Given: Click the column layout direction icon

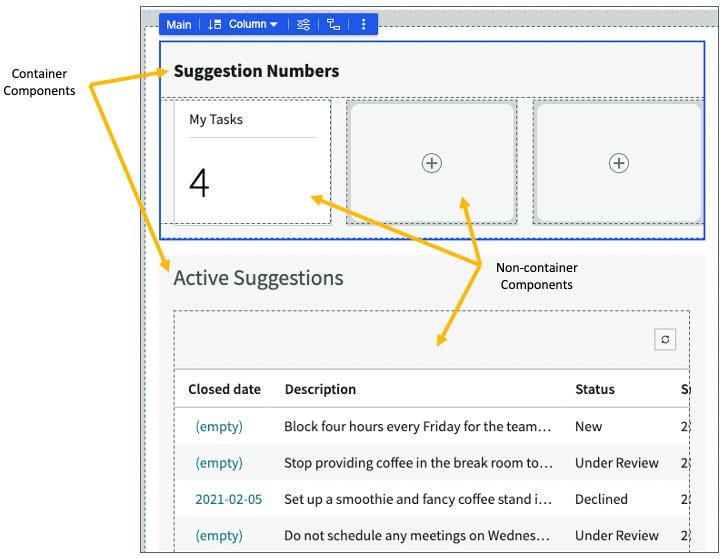Looking at the screenshot, I should coord(214,24).
